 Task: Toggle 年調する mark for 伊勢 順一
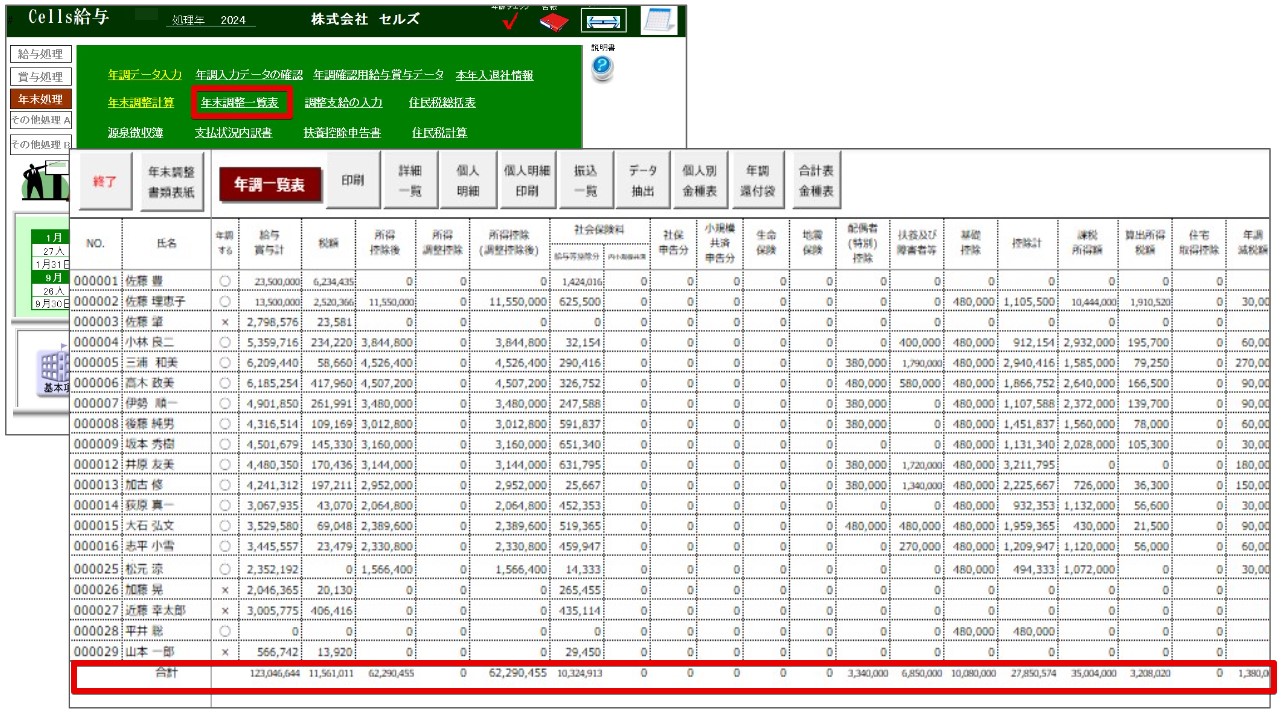pos(225,403)
